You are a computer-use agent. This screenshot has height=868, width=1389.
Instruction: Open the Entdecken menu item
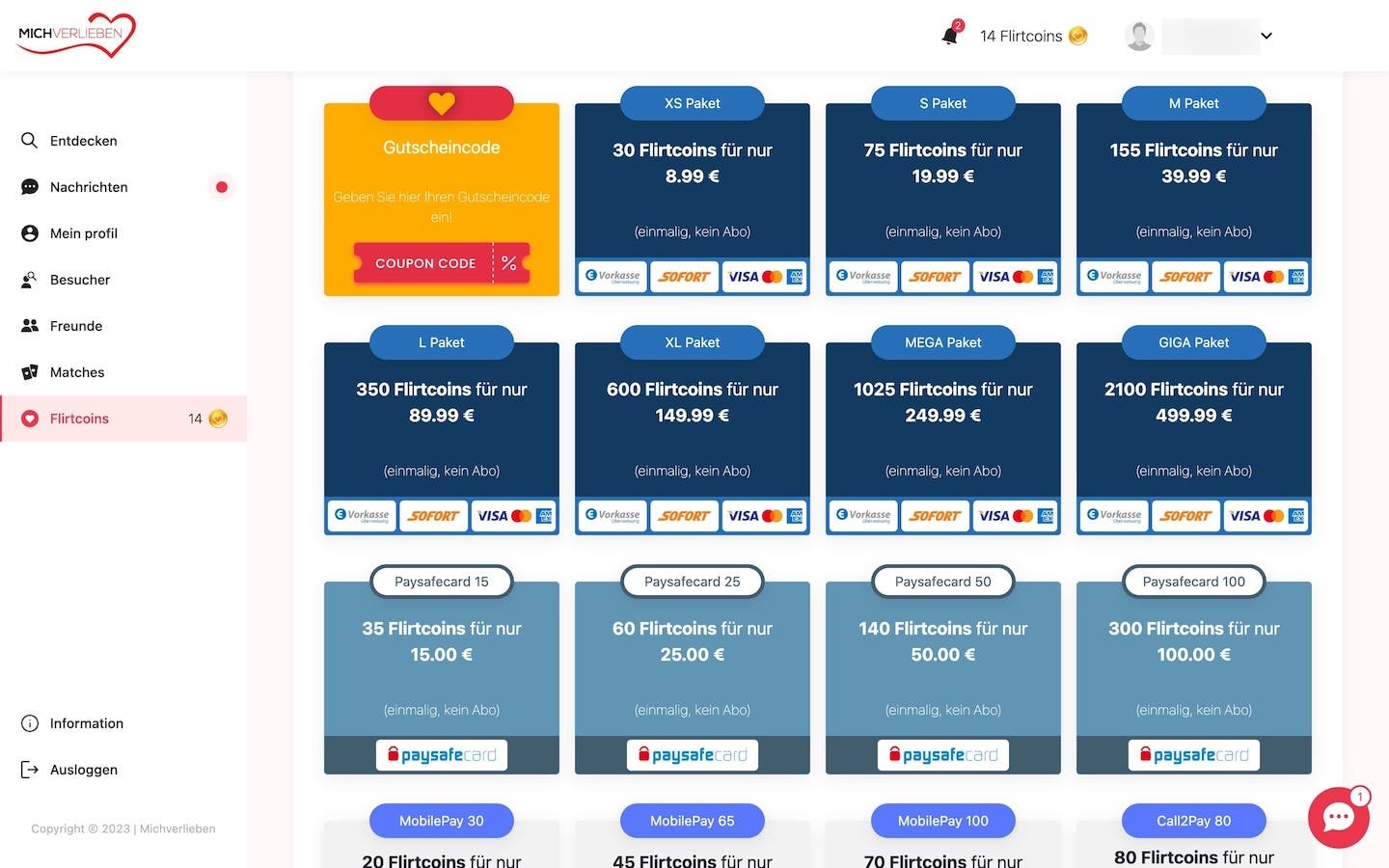(x=123, y=141)
